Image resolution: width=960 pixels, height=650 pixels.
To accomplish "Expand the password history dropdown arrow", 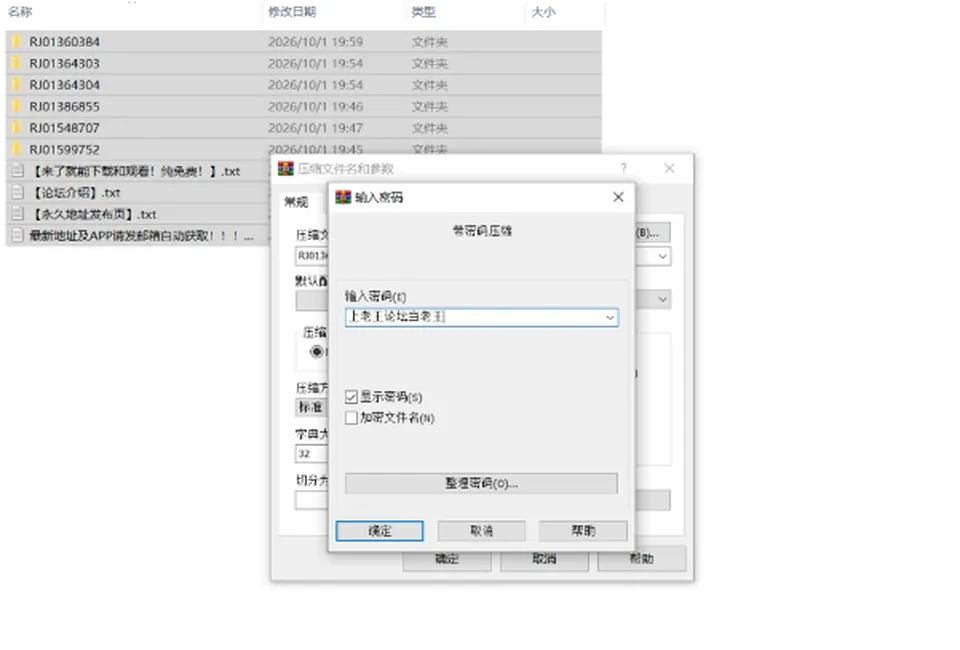I will tap(610, 318).
